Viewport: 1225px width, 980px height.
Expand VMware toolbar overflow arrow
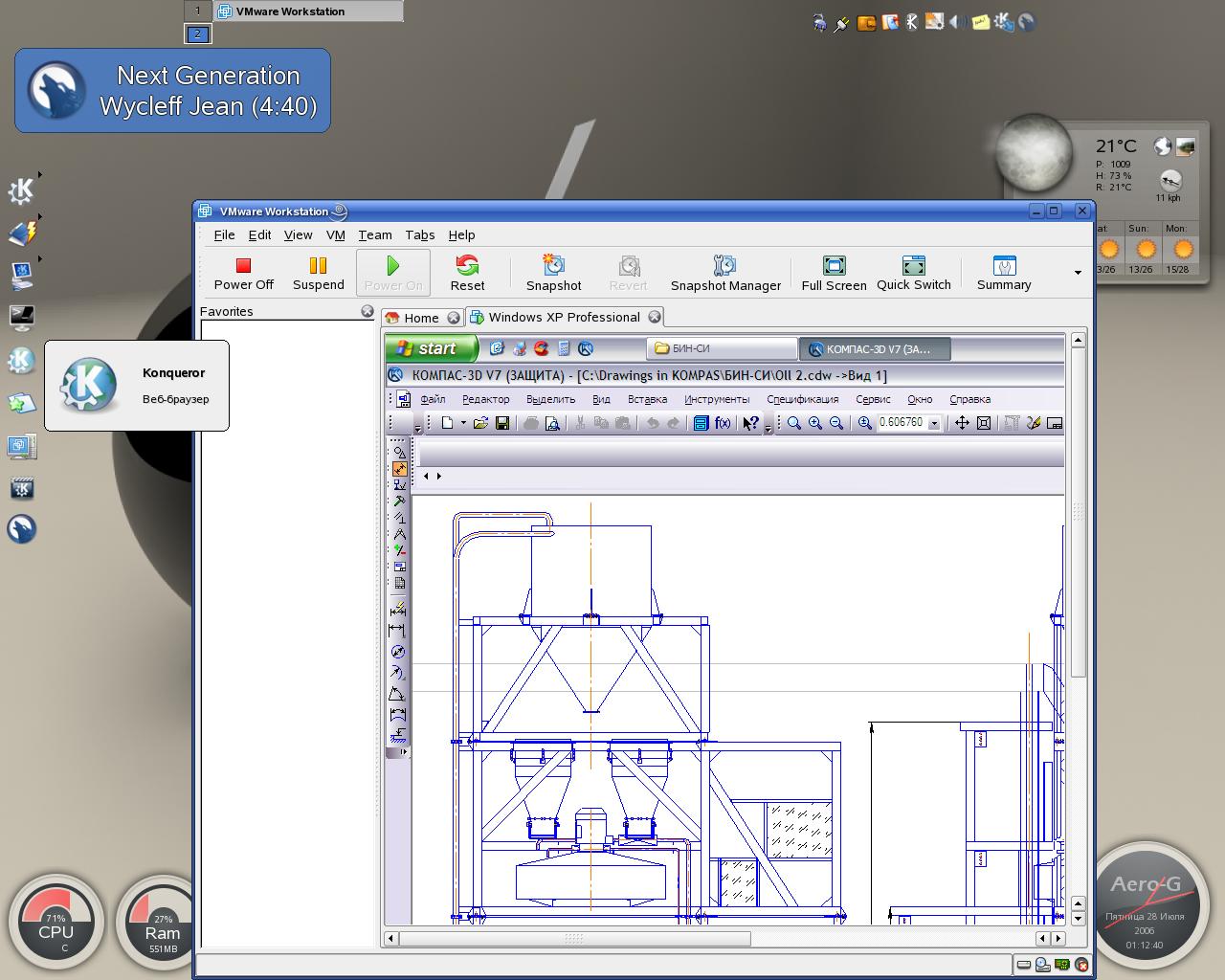(1078, 273)
